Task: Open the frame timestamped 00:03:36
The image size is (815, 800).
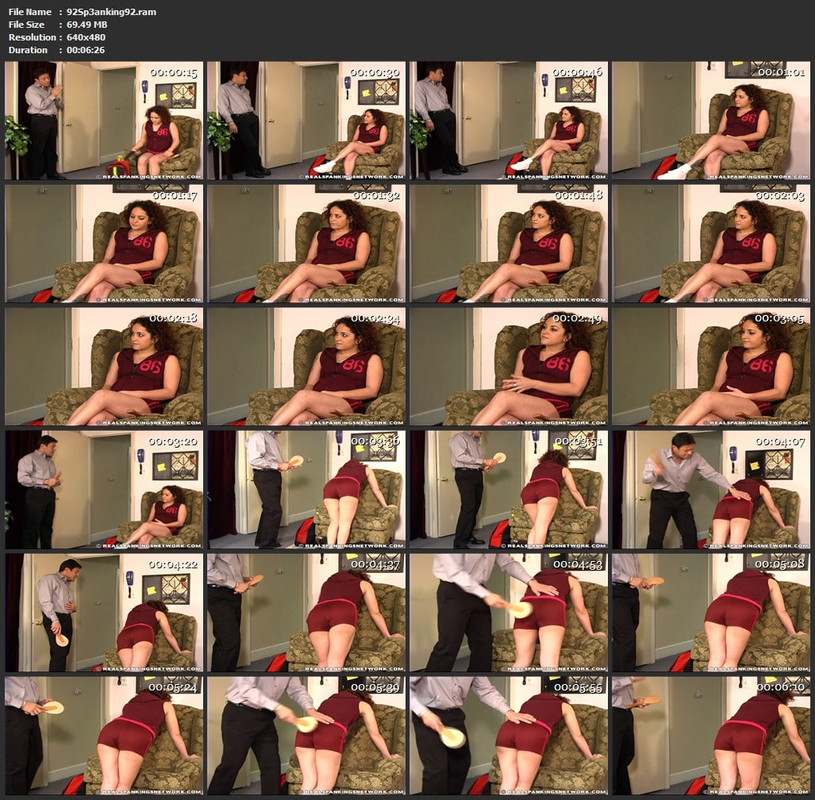Action: click(306, 490)
